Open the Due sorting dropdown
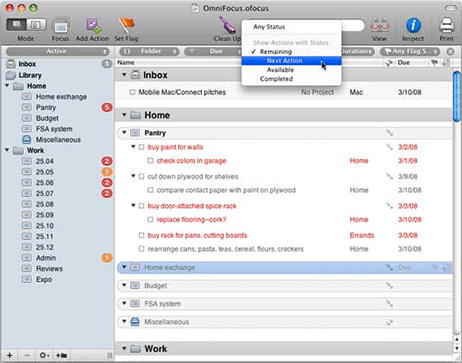This screenshot has width=462, height=363. click(213, 51)
